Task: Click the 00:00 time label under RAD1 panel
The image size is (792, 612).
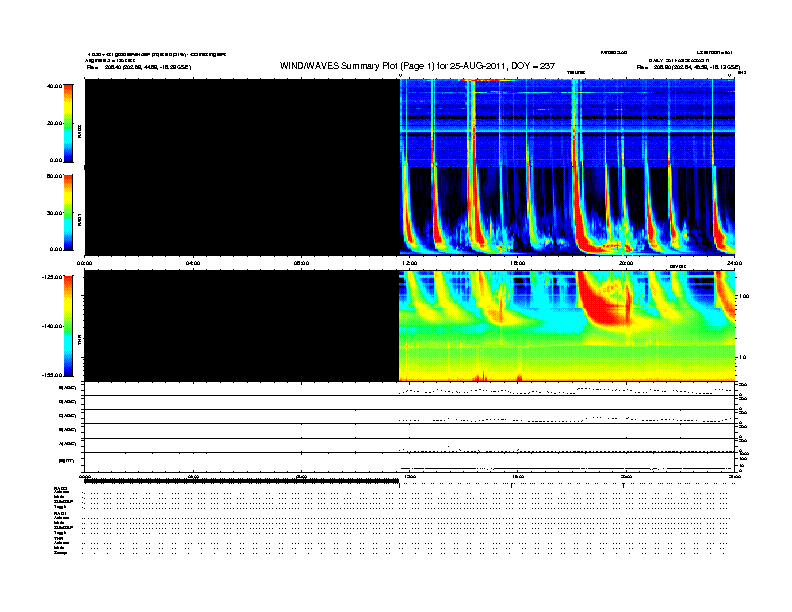Action: coord(84,263)
